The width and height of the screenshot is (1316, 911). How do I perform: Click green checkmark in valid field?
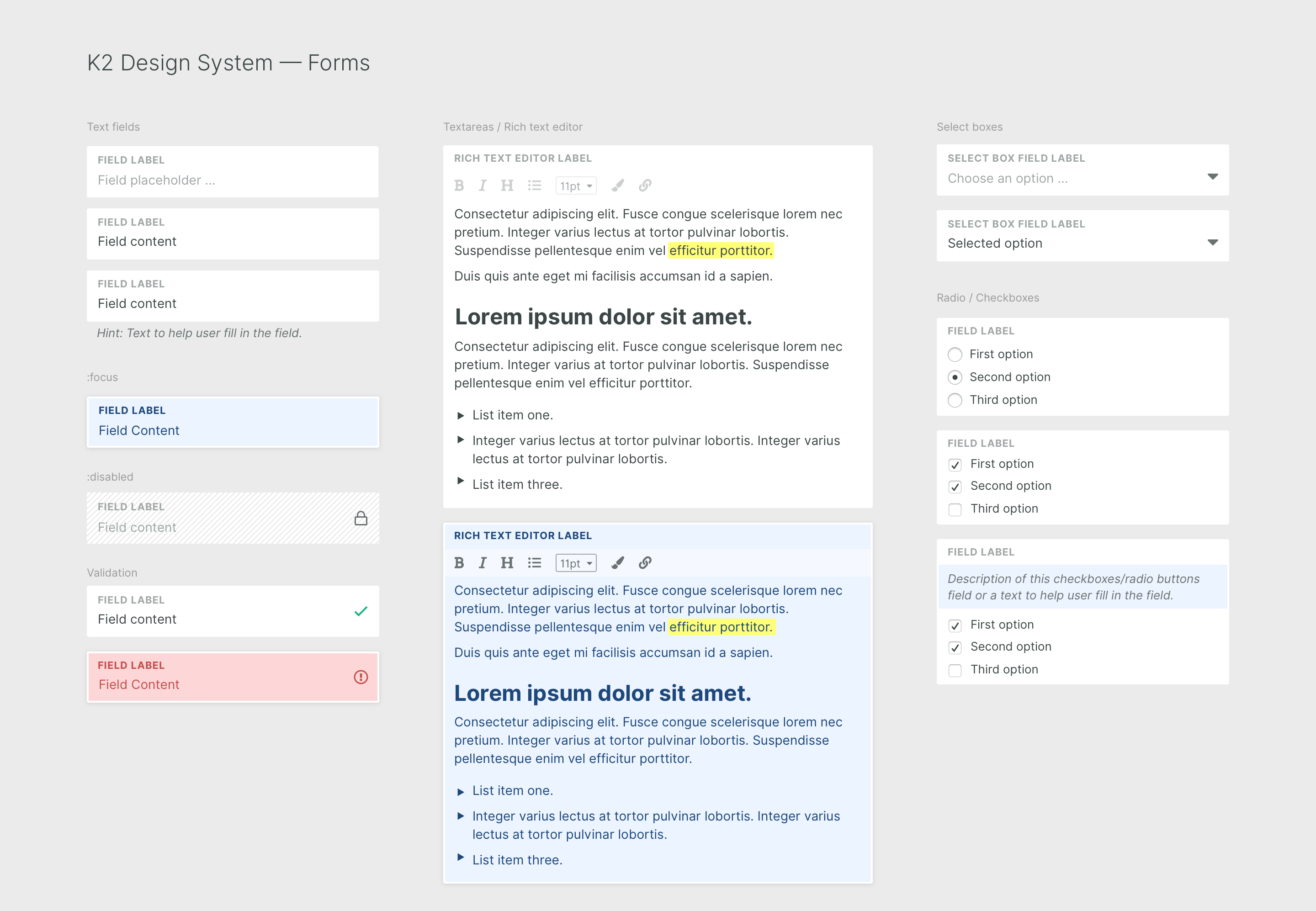click(x=361, y=611)
